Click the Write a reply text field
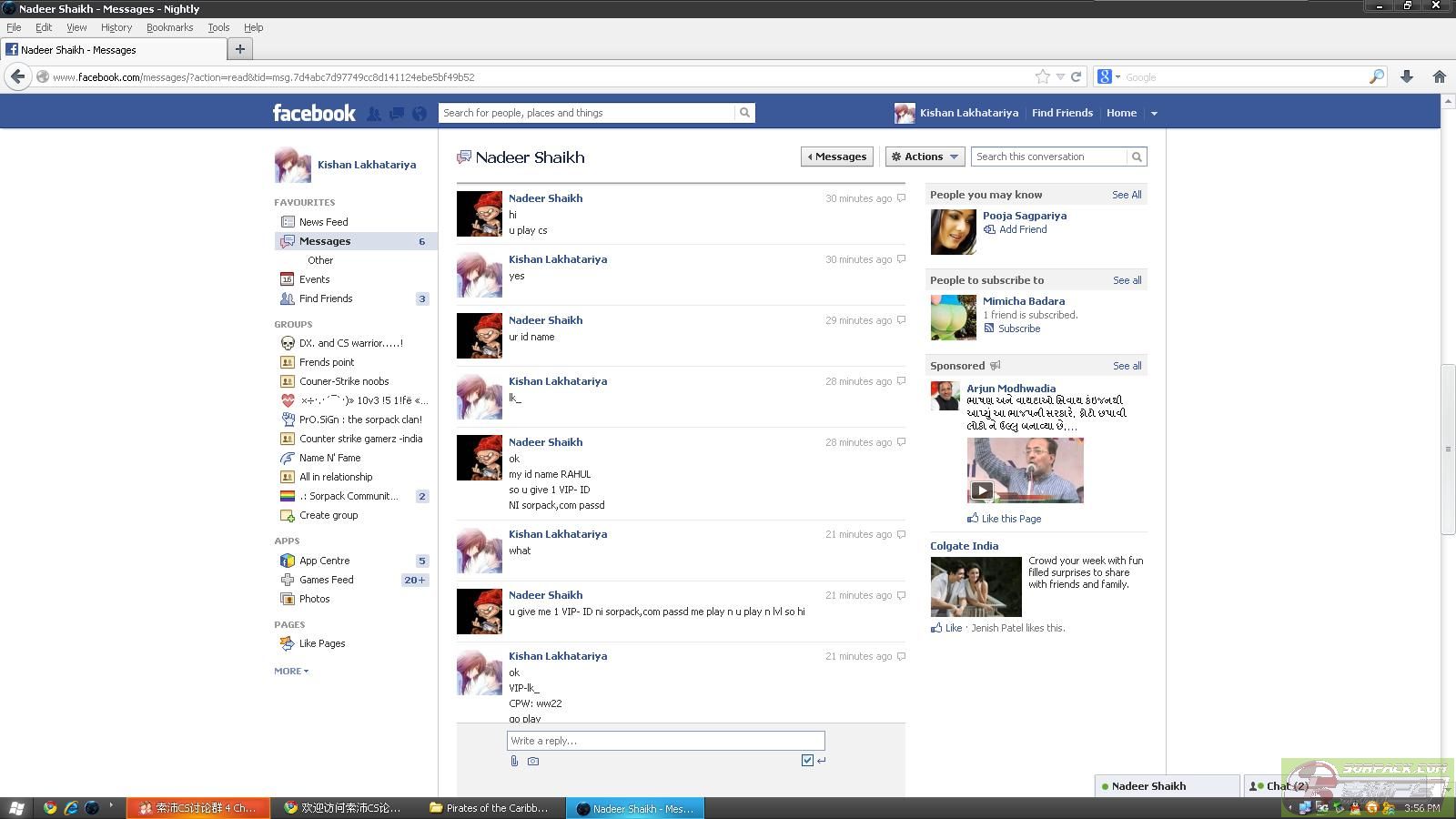The height and width of the screenshot is (819, 1456). [665, 741]
